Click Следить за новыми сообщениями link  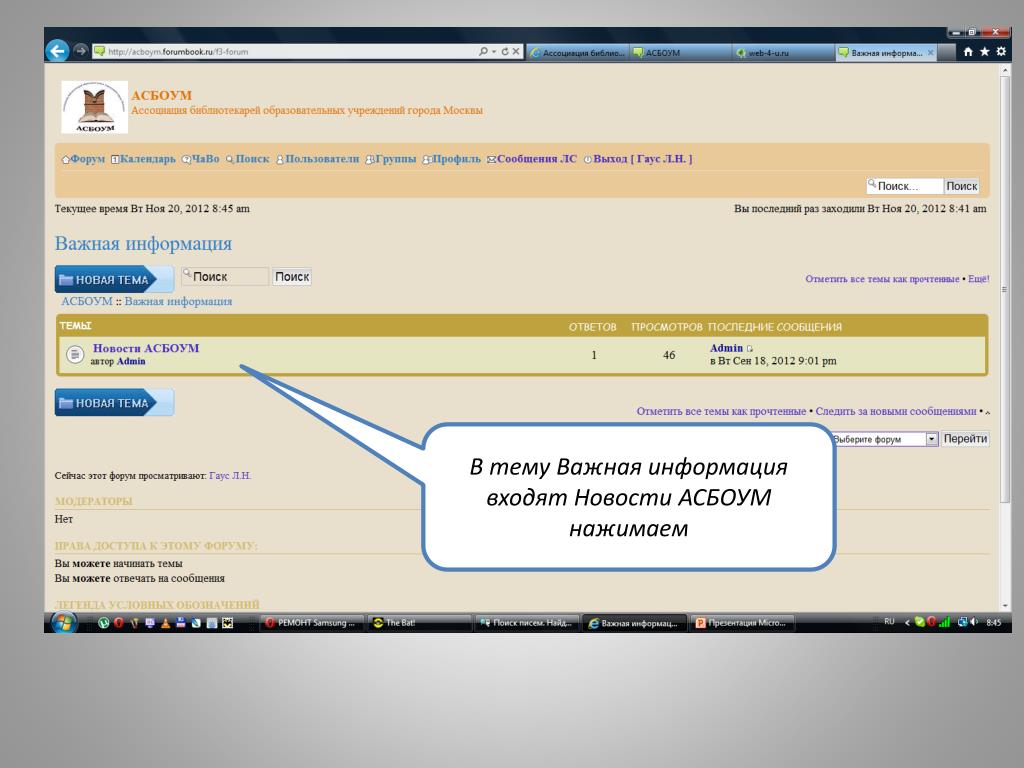[896, 411]
